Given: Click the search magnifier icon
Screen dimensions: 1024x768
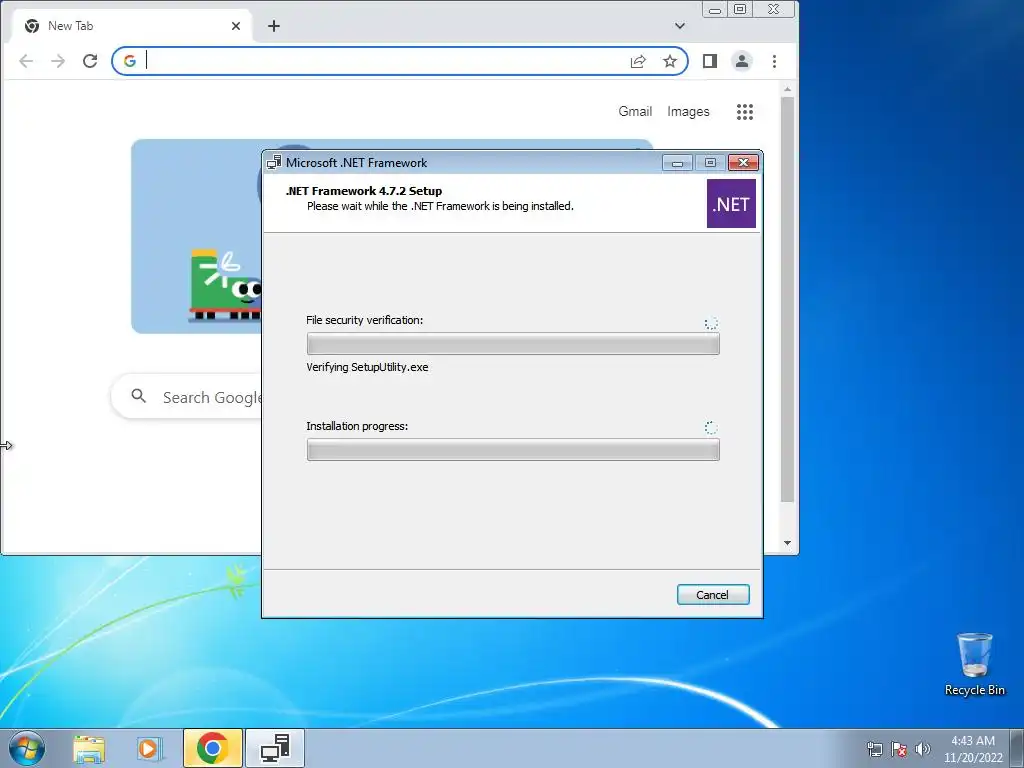Looking at the screenshot, I should pyautogui.click(x=138, y=396).
